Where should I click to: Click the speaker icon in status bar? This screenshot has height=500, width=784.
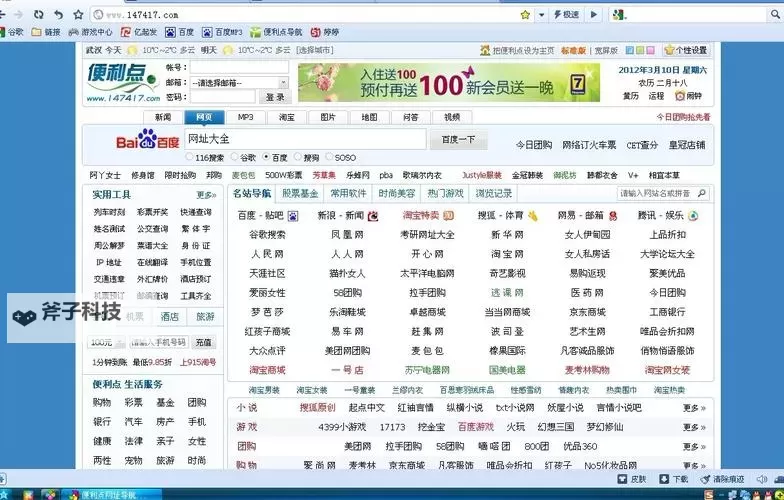tap(762, 479)
